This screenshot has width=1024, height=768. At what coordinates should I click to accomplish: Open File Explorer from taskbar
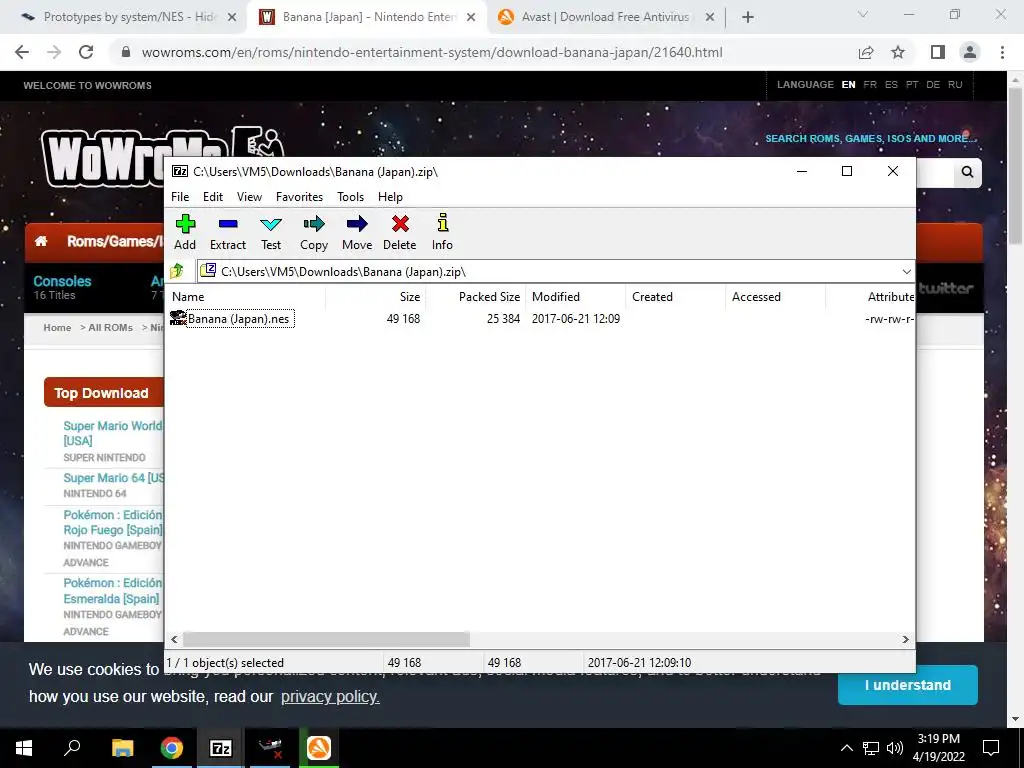[122, 748]
